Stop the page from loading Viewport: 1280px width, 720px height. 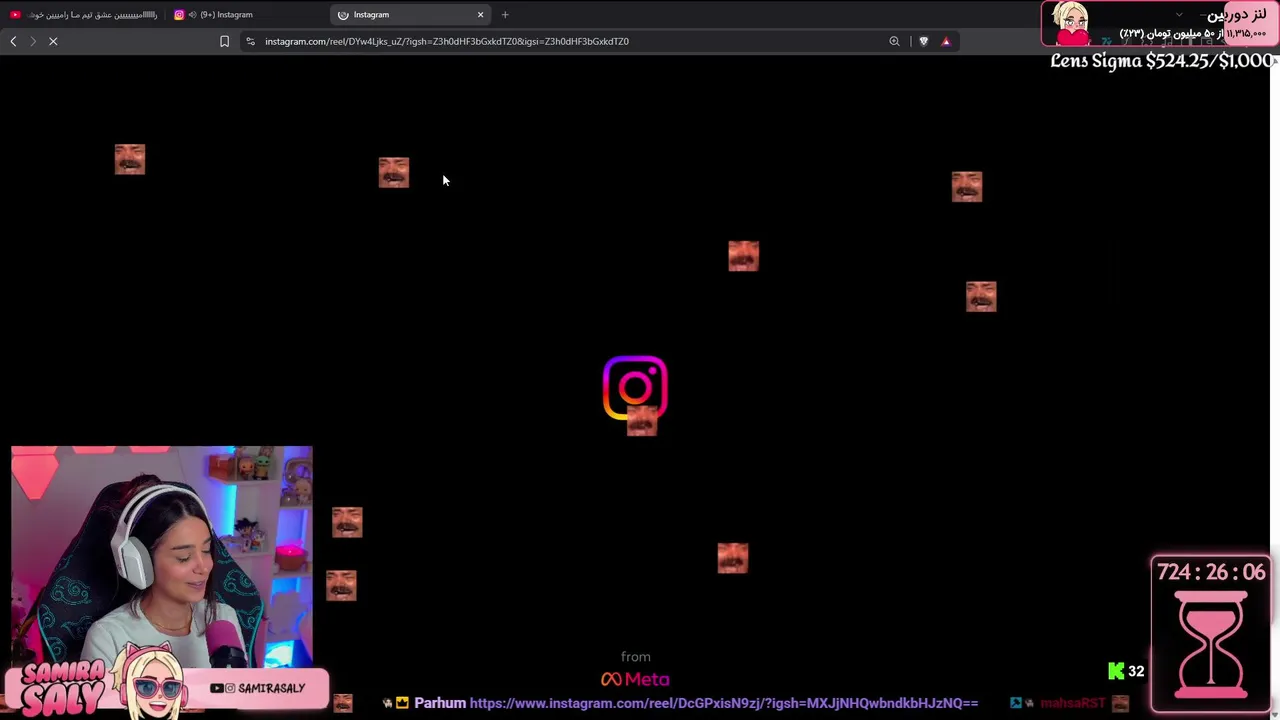[x=54, y=41]
